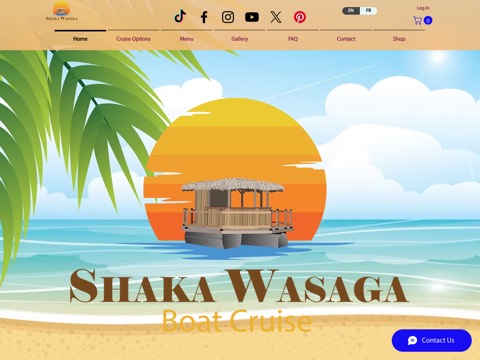Open the Menu page link
The image size is (480, 360).
pos(187,39)
